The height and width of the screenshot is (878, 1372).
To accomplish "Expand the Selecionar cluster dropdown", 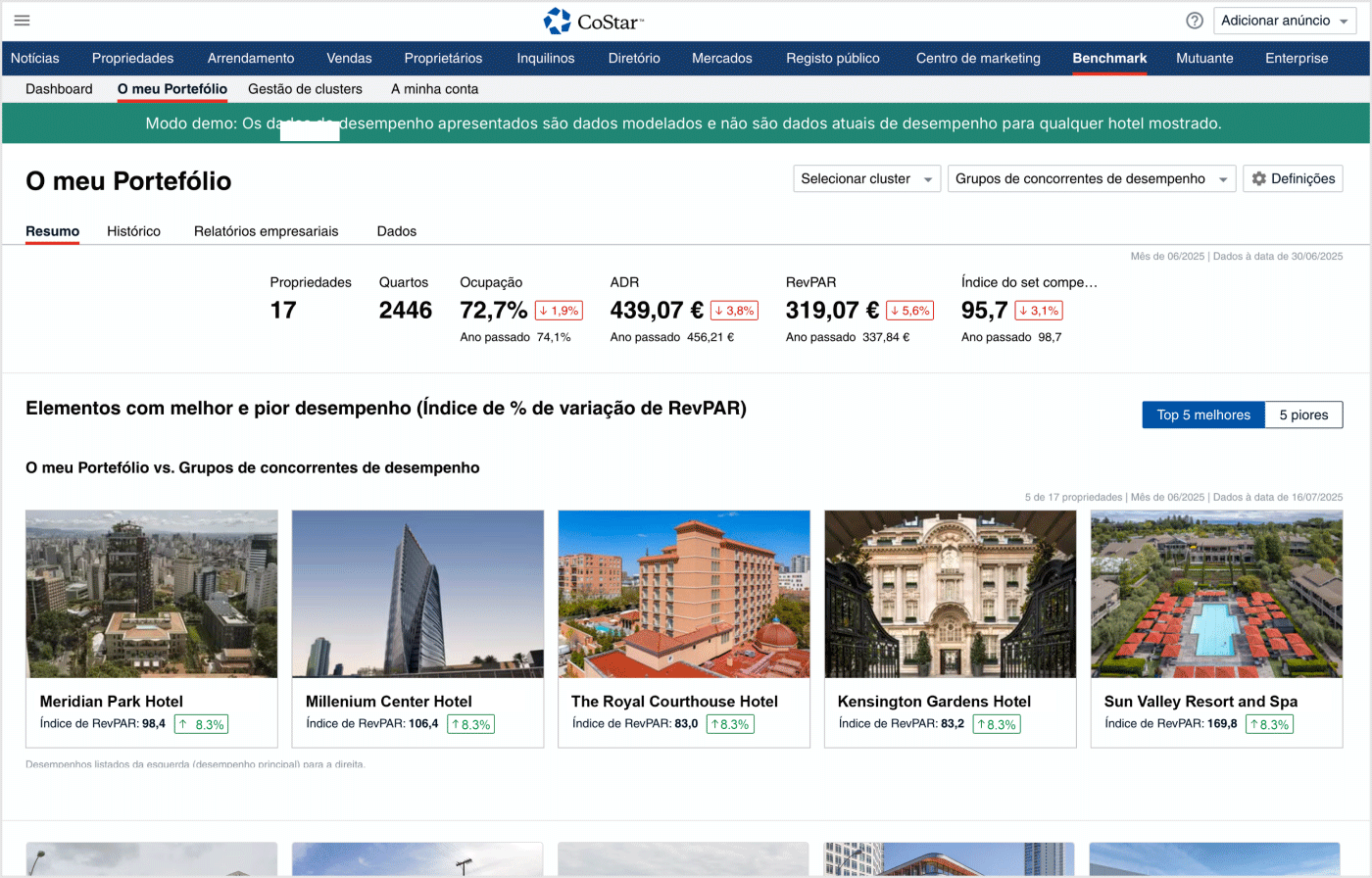I will [866, 178].
